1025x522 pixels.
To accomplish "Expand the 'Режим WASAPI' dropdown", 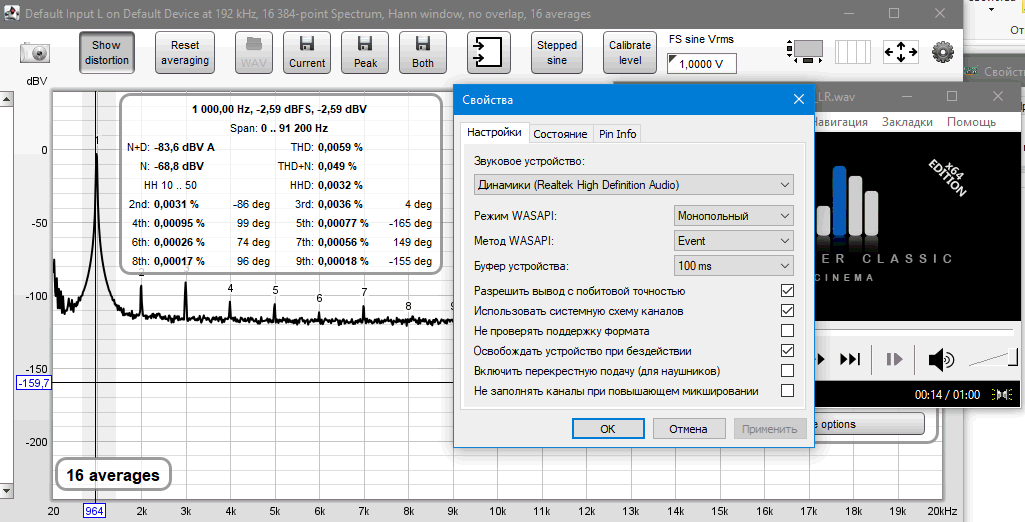I will (x=734, y=216).
